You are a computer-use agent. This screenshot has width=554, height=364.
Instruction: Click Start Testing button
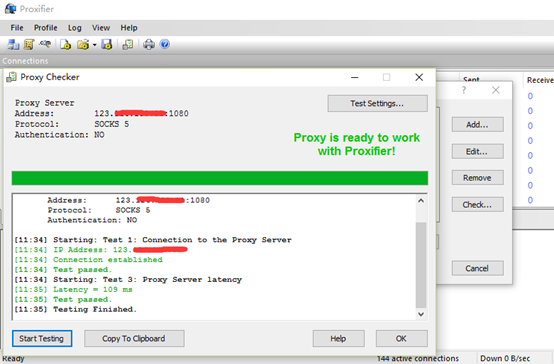(x=42, y=339)
